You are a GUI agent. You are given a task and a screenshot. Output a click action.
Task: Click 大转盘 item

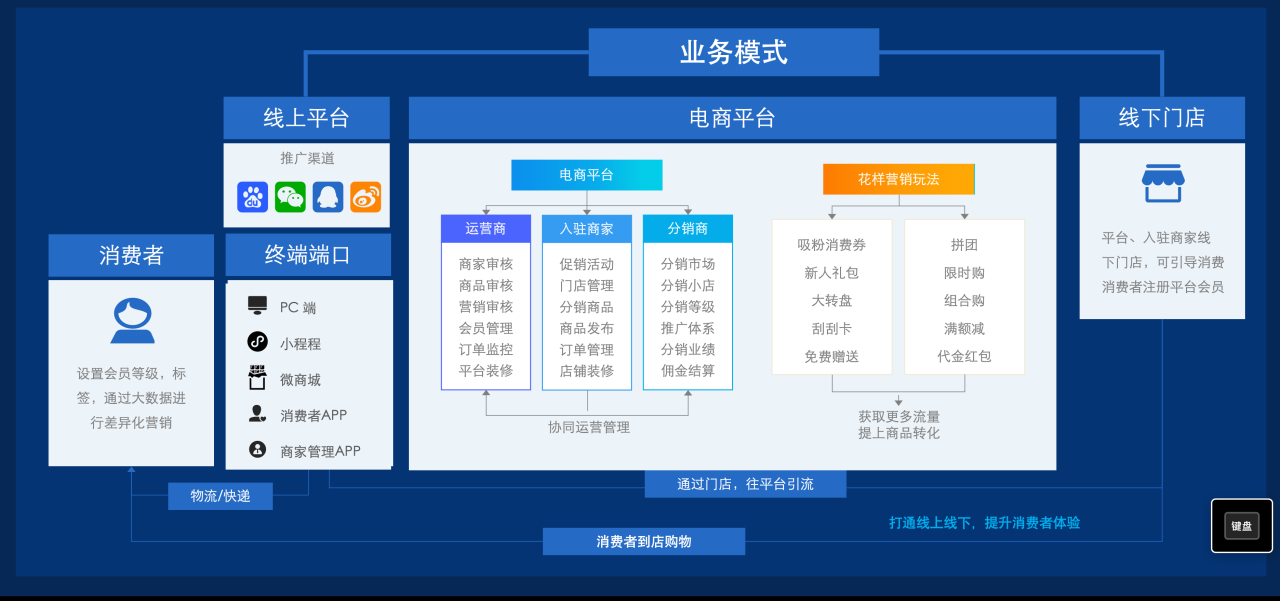(x=832, y=300)
